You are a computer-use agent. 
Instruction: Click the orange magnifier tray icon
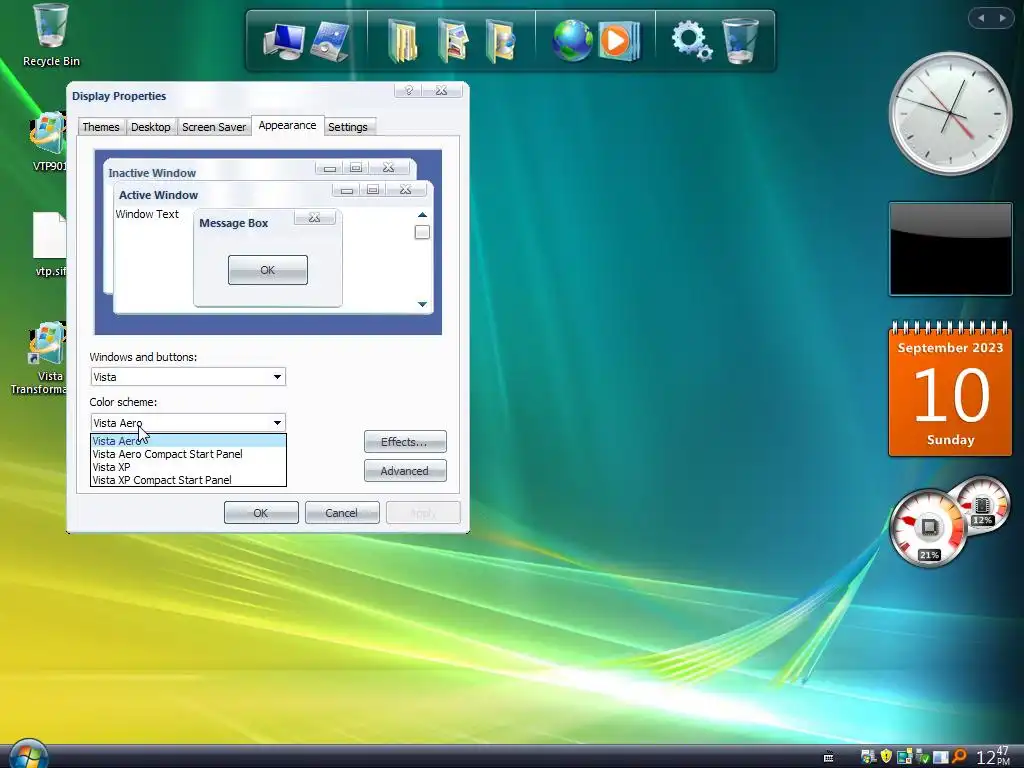(959, 756)
